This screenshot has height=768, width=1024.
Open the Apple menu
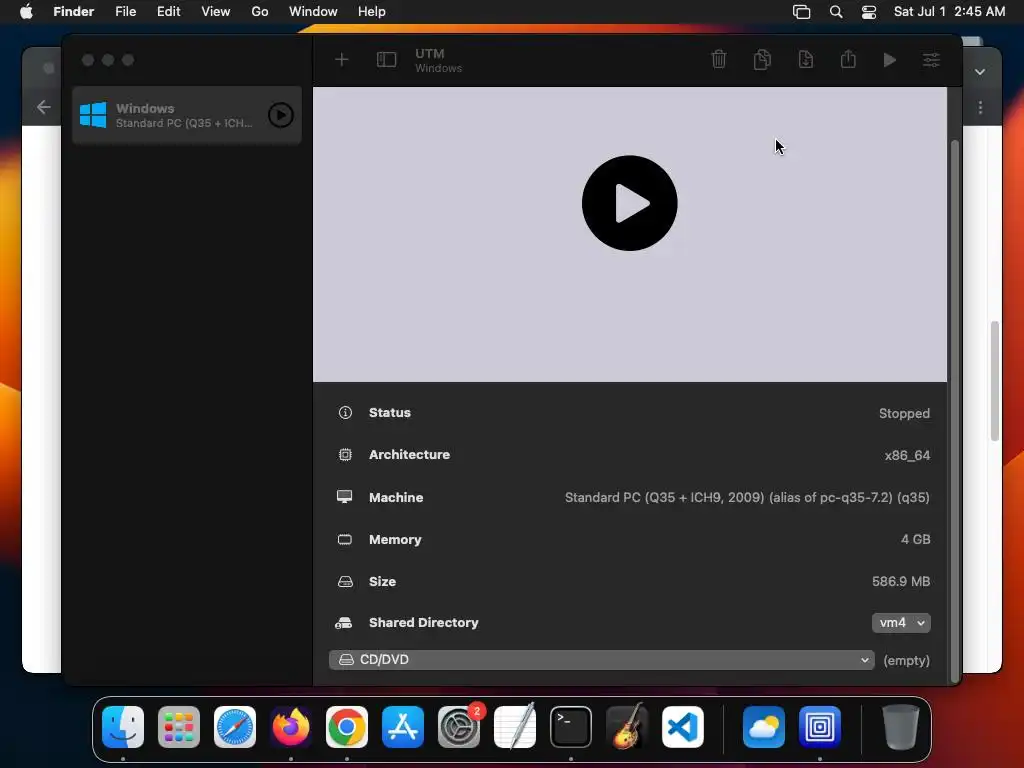point(26,11)
